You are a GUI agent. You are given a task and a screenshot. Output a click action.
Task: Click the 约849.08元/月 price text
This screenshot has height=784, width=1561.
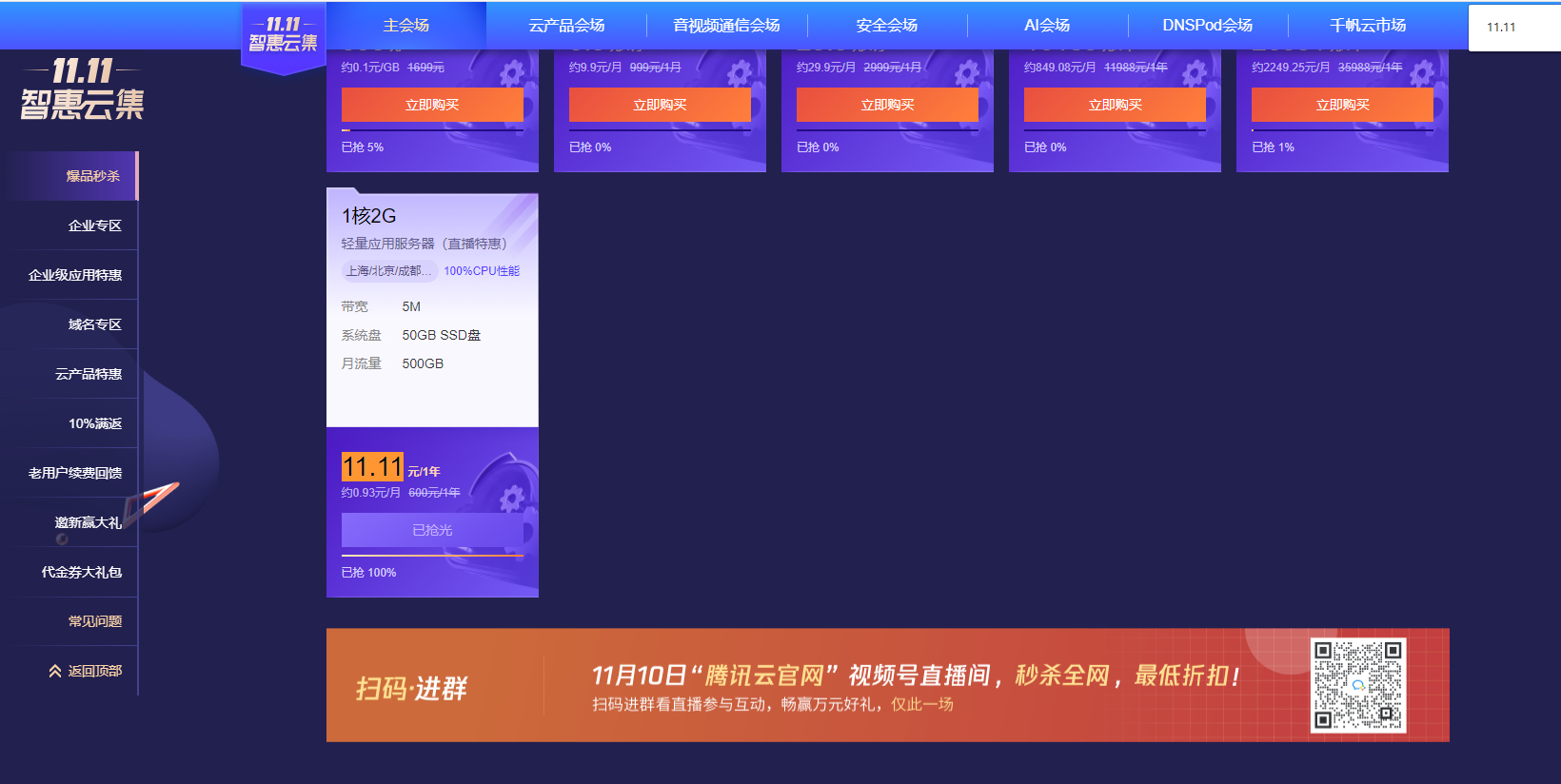(x=1059, y=68)
